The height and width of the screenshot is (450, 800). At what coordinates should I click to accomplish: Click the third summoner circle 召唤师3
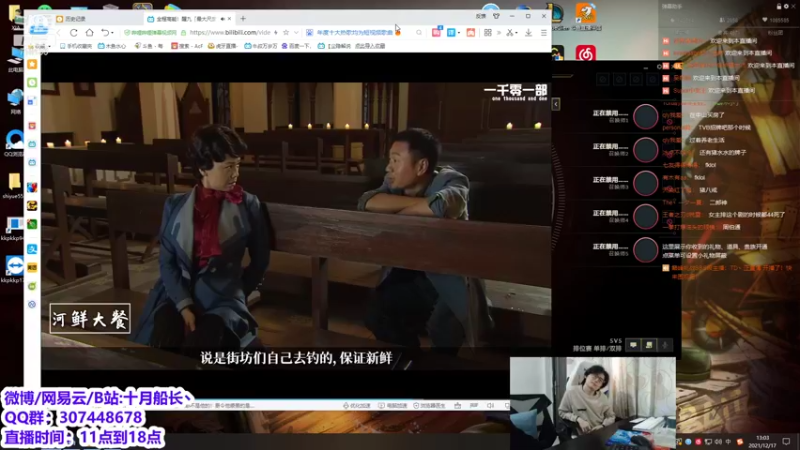tap(645, 183)
